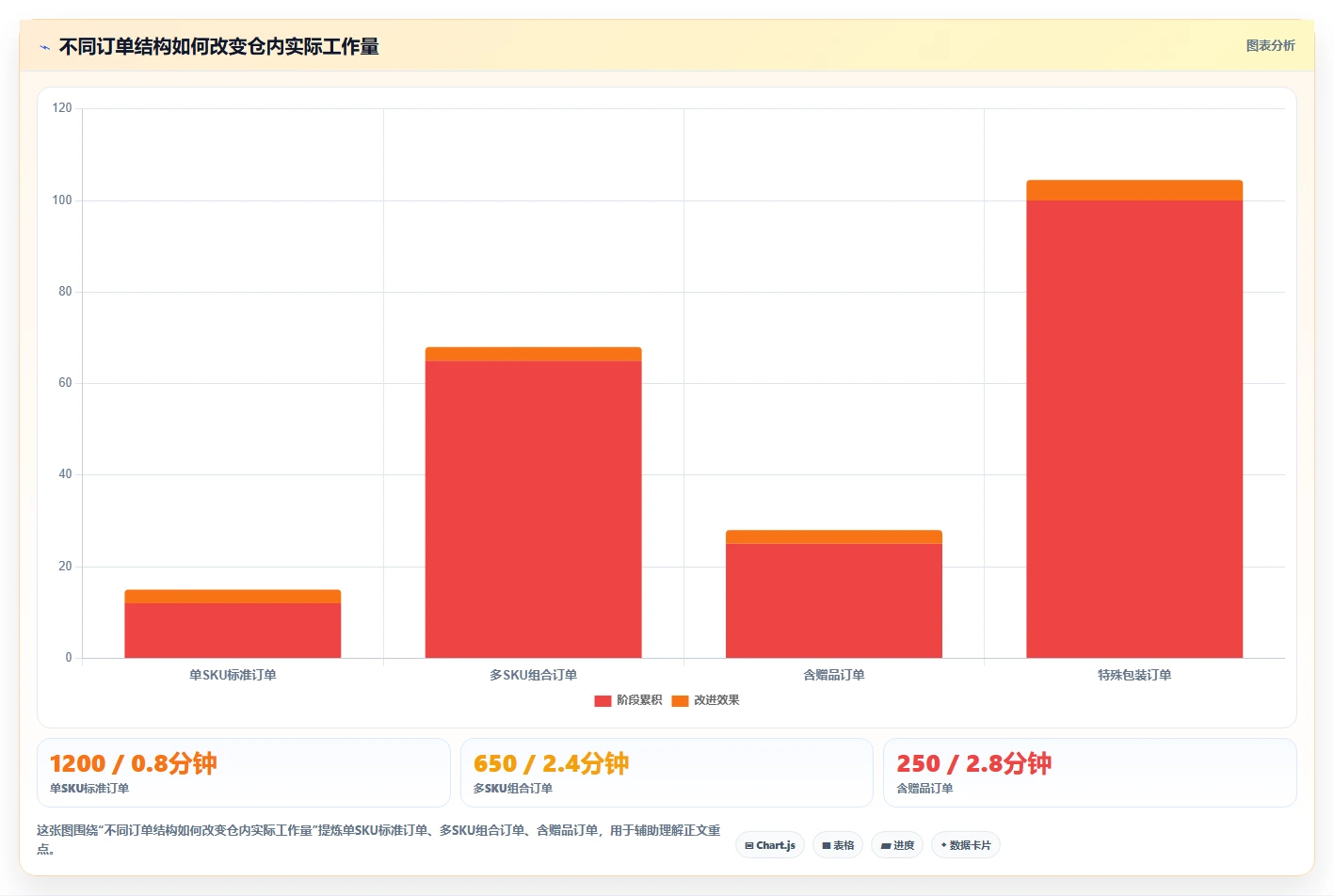Toggle the 阶段累积 legend item
The width and height of the screenshot is (1334, 896).
(628, 700)
